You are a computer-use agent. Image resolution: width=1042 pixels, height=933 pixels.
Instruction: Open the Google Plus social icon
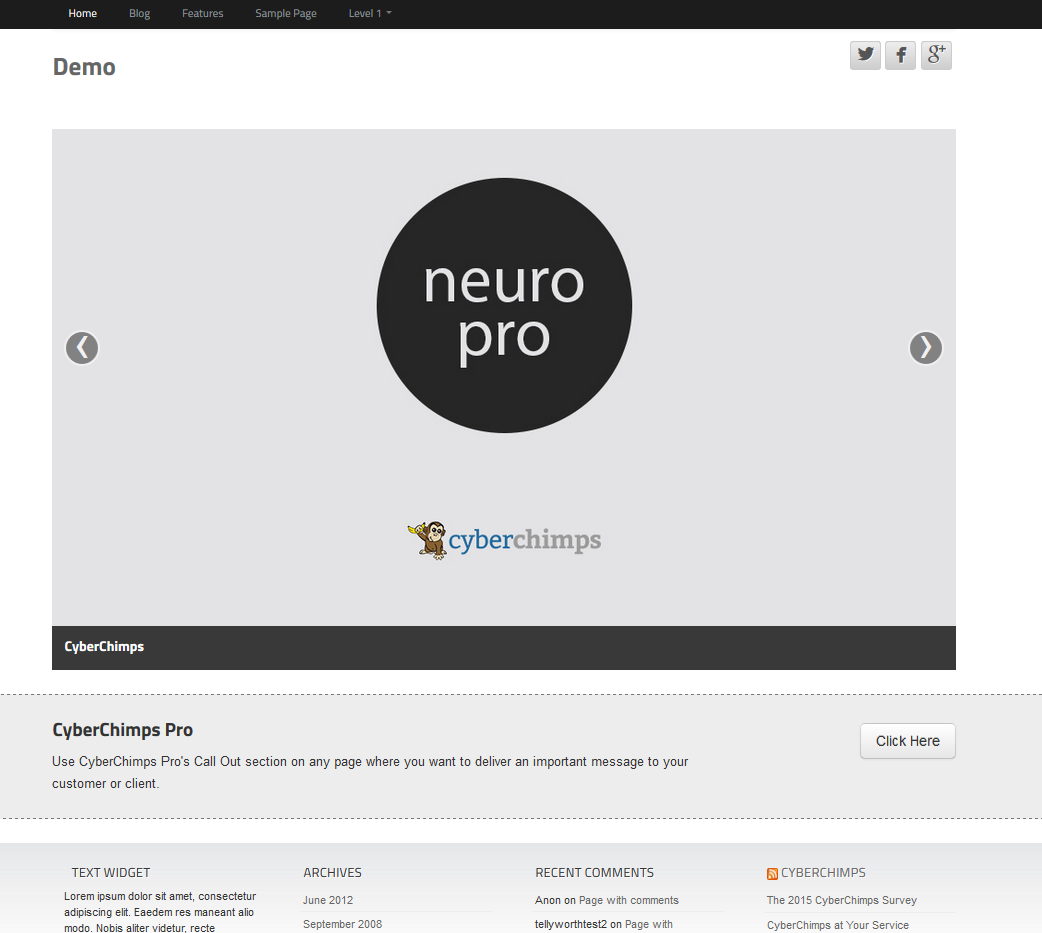(936, 55)
